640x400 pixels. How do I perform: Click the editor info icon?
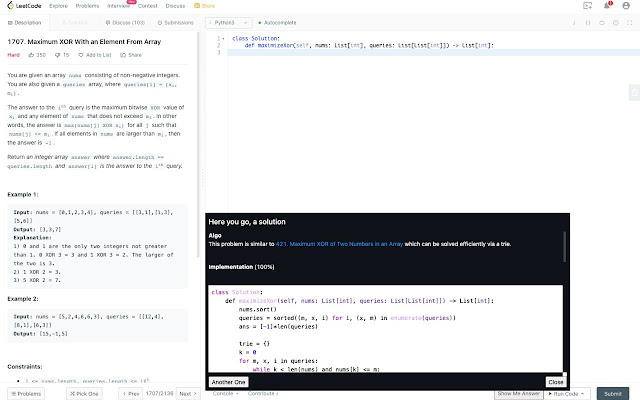coord(574,23)
